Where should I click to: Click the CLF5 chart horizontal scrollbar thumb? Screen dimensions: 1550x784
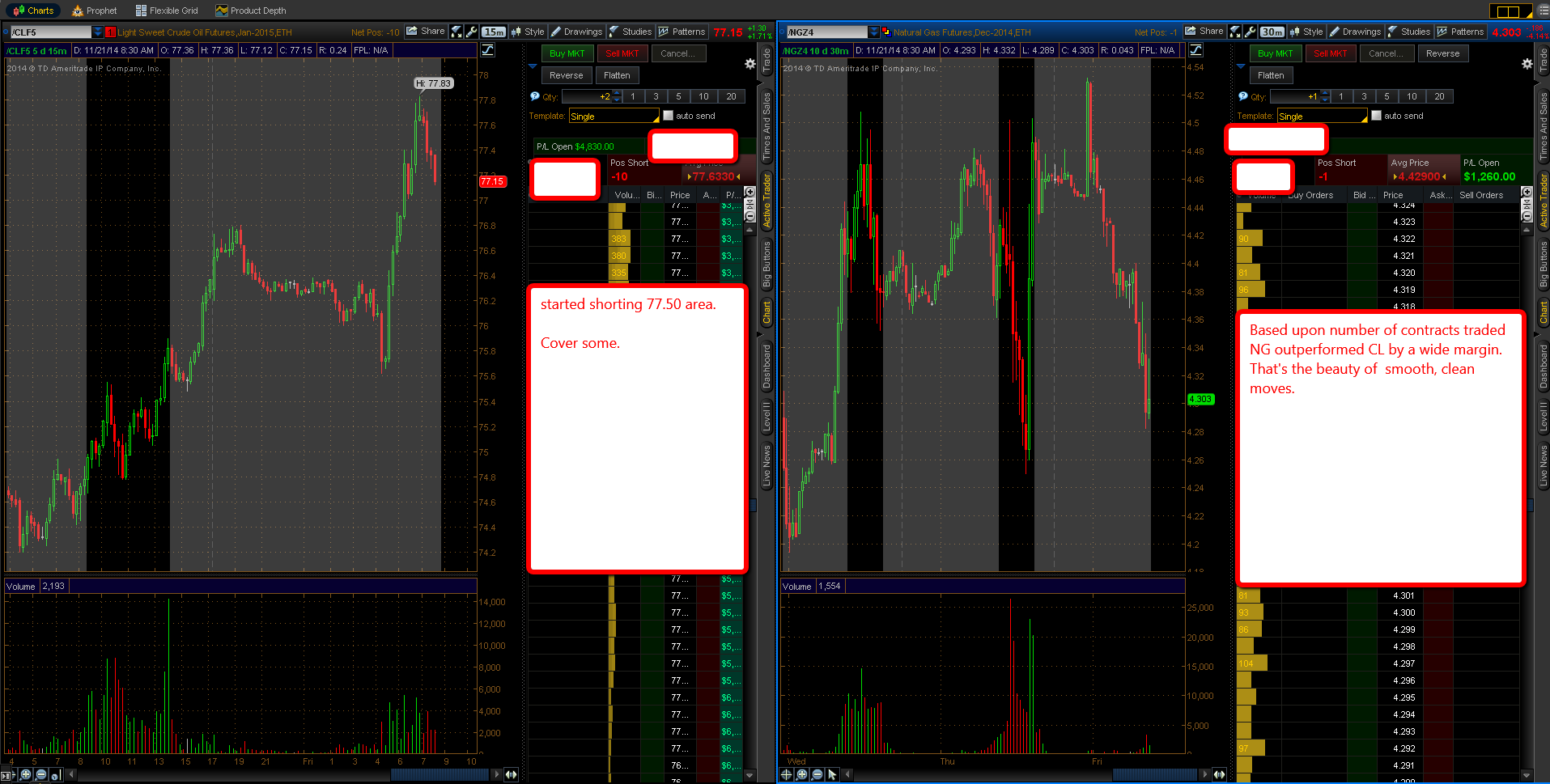440,774
